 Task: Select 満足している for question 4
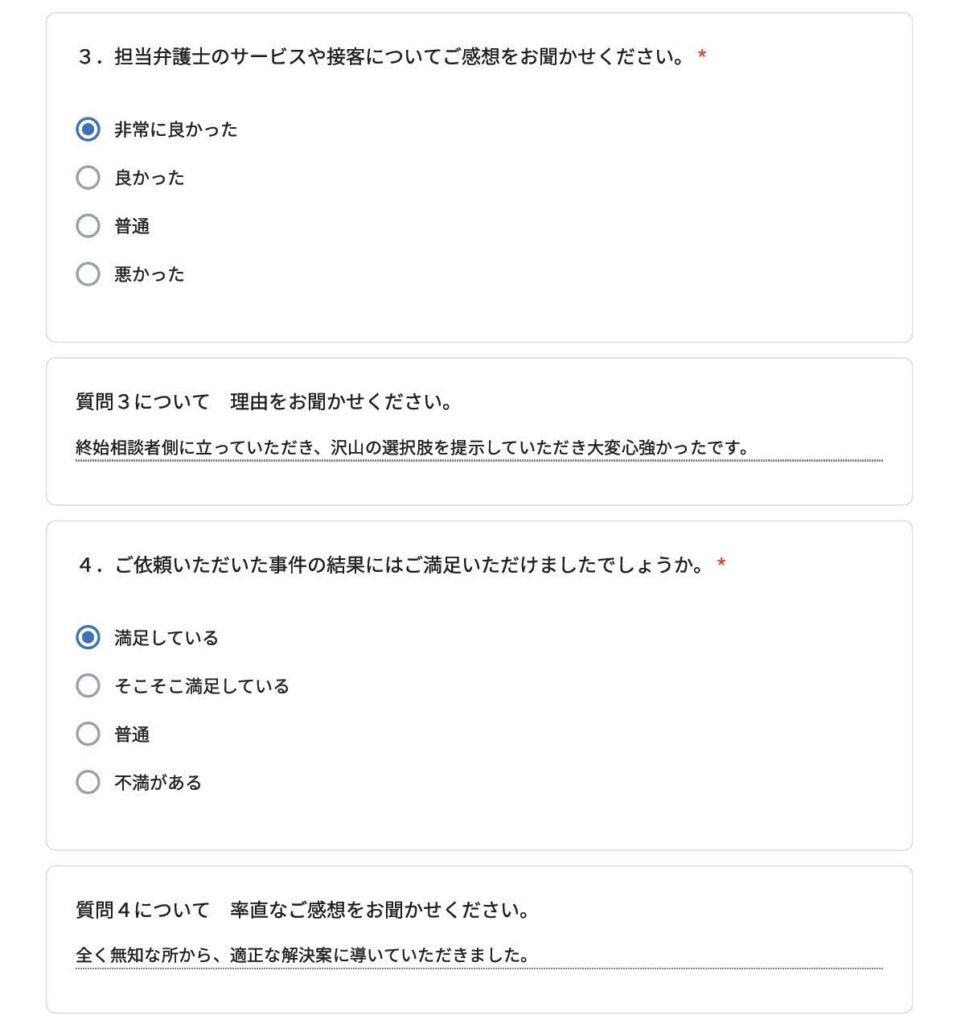(x=88, y=637)
